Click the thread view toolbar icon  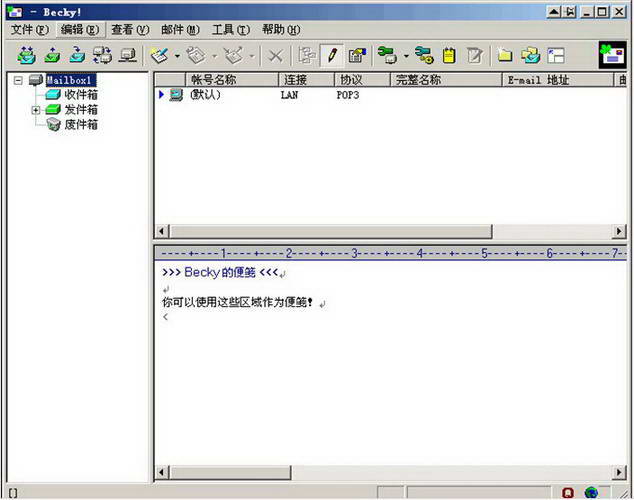click(306, 55)
